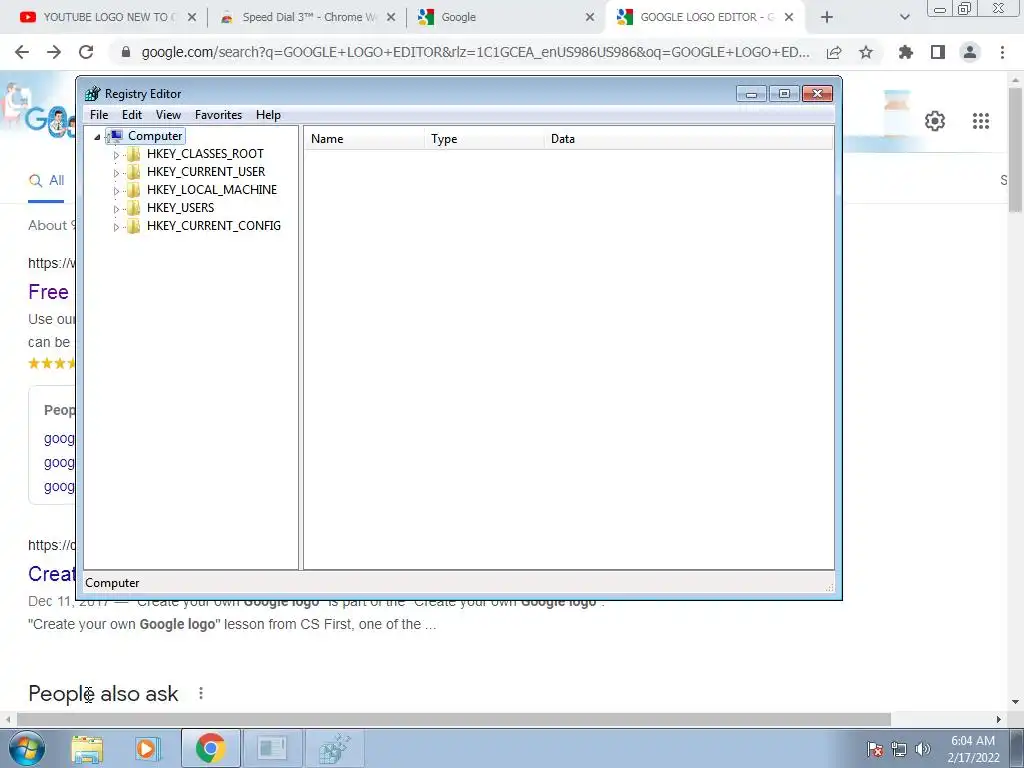Select the HKEY_USERS label

(x=180, y=208)
